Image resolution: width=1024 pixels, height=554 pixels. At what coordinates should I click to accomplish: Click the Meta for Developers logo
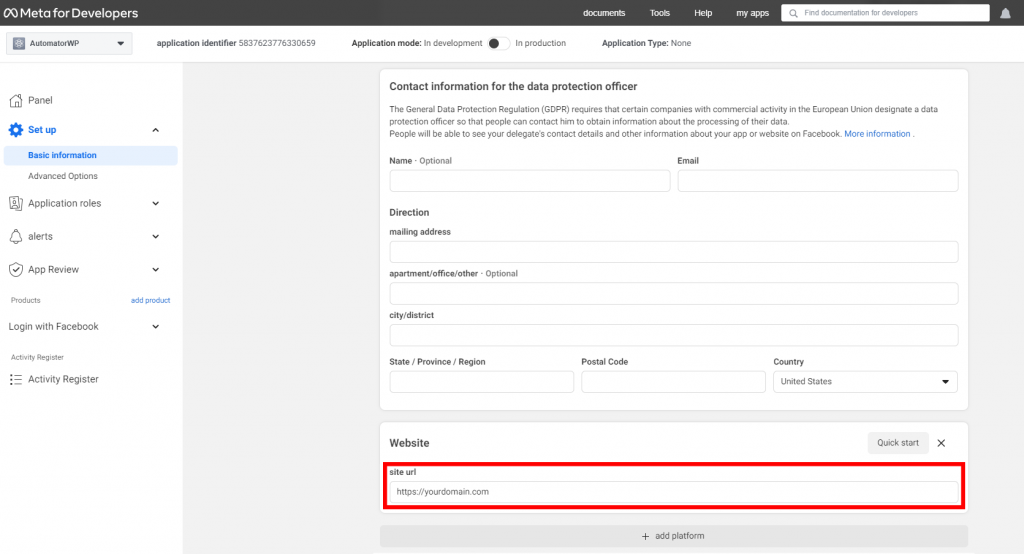[70, 13]
